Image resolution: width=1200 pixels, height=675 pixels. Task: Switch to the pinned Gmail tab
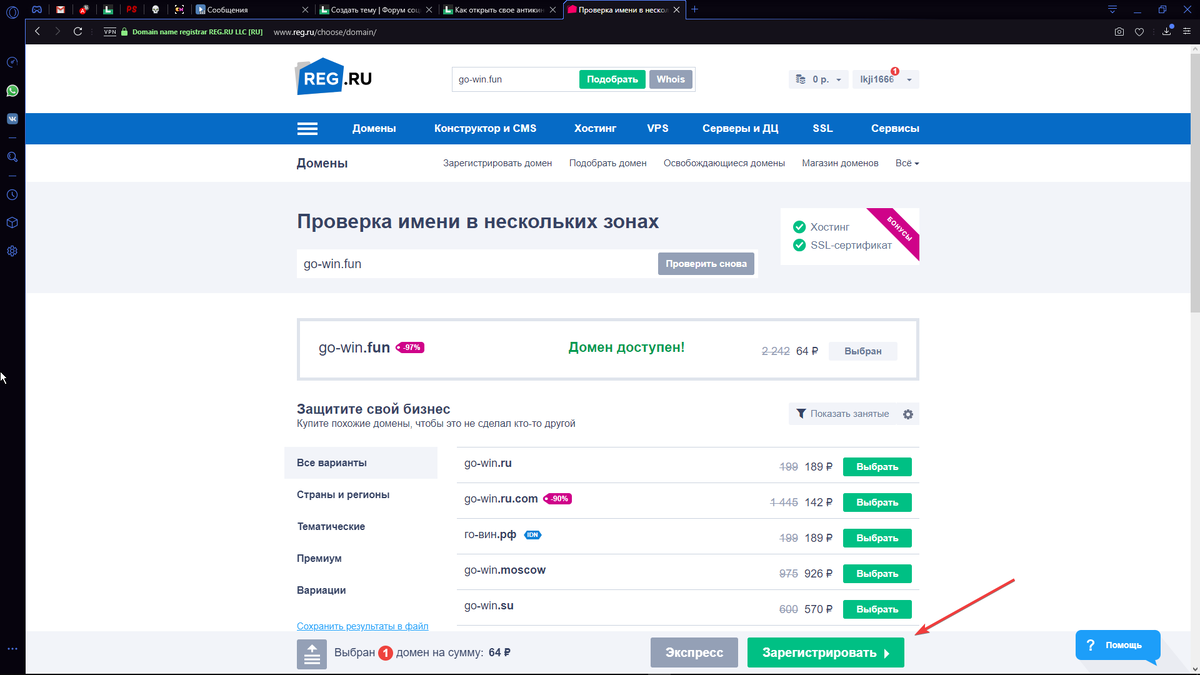pos(60,9)
